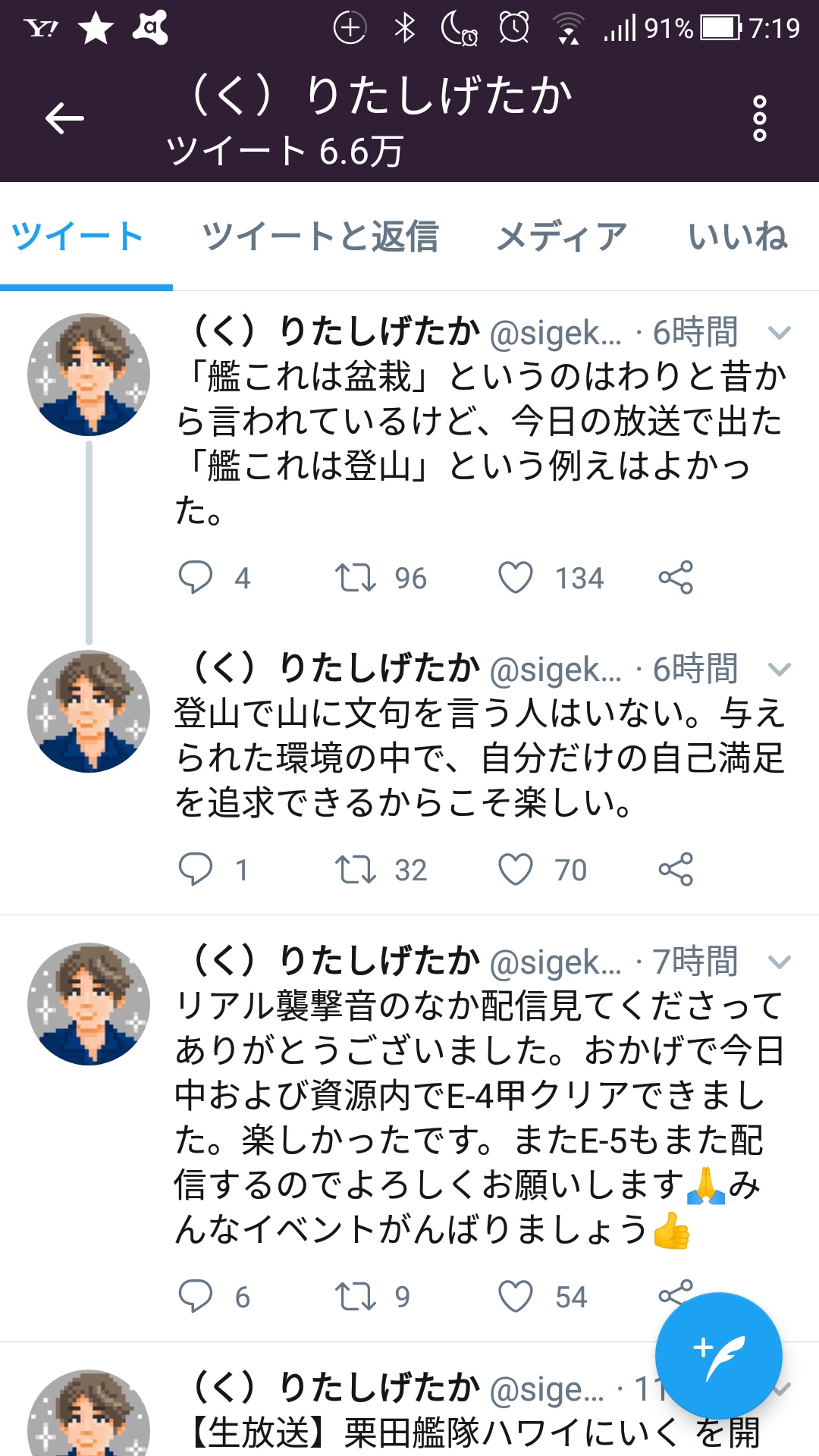This screenshot has width=819, height=1456.
Task: Open the three-dot overflow menu
Action: point(759,119)
